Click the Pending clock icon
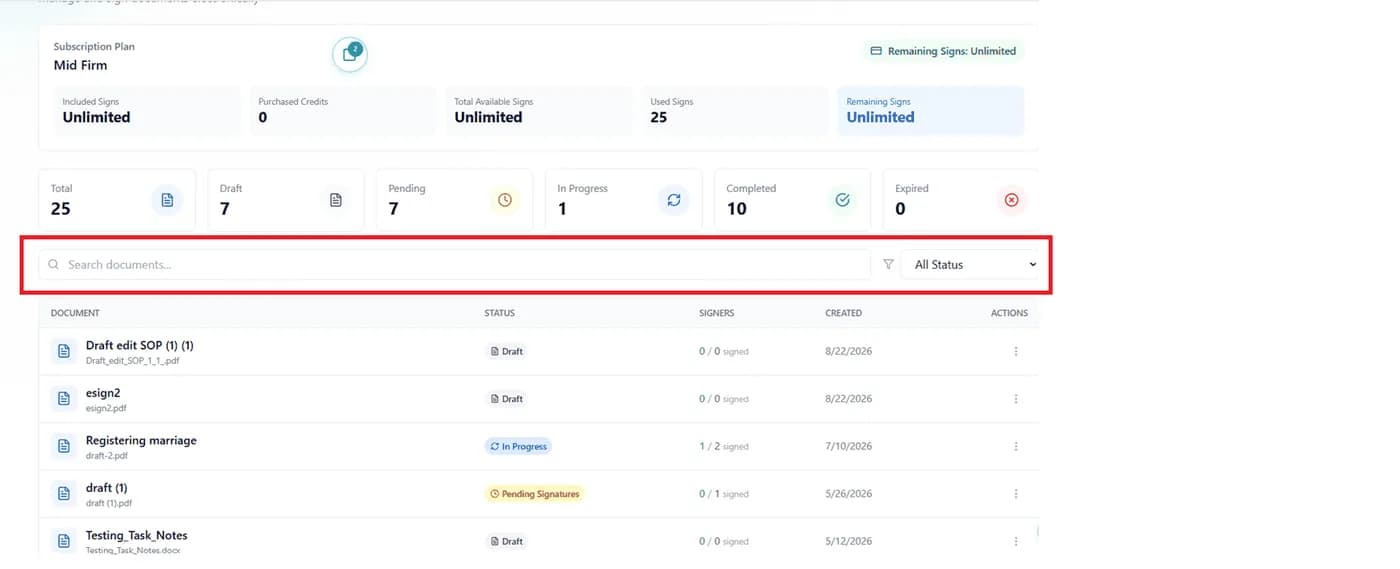This screenshot has height=569, width=1400. point(505,200)
